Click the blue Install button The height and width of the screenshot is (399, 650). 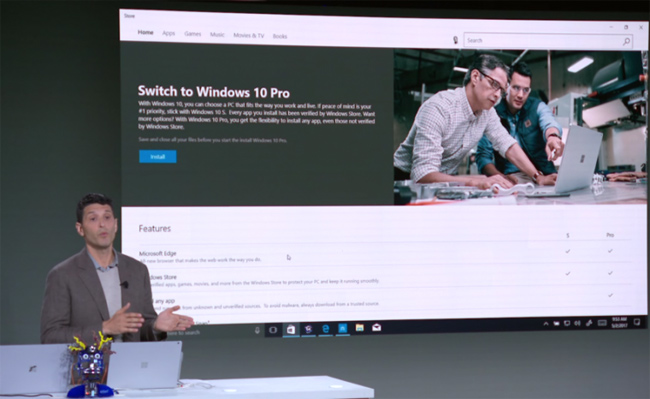[x=158, y=157]
